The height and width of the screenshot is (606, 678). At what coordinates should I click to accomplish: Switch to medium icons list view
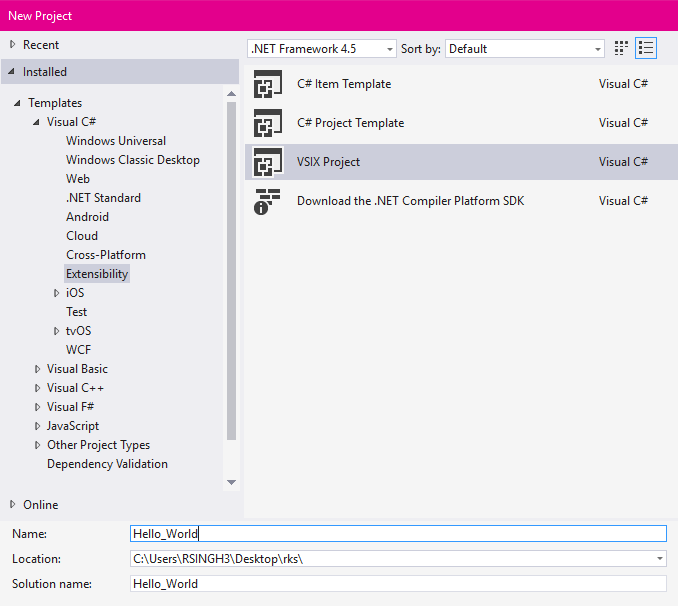click(646, 48)
